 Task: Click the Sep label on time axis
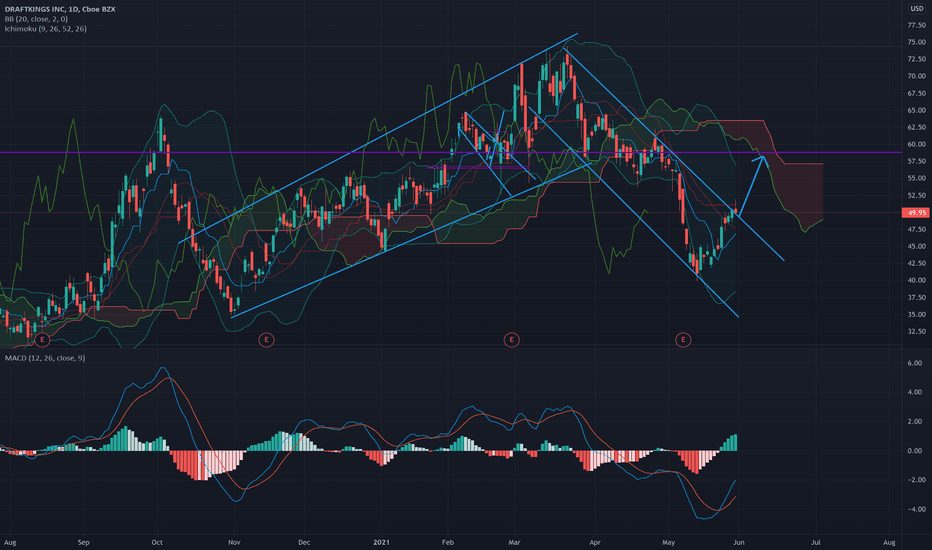(x=83, y=542)
